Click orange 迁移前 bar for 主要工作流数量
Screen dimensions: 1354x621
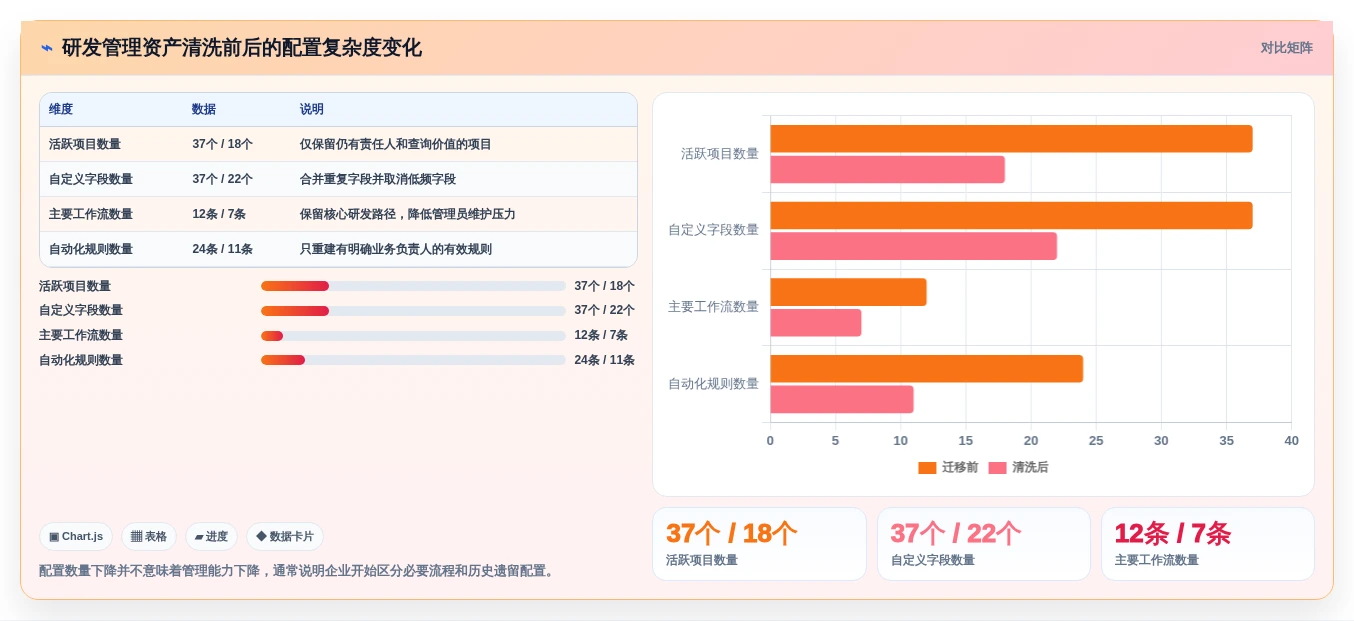(848, 292)
